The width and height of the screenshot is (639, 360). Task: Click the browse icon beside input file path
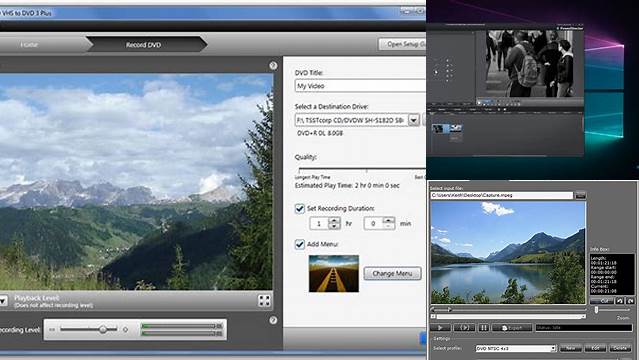click(580, 196)
